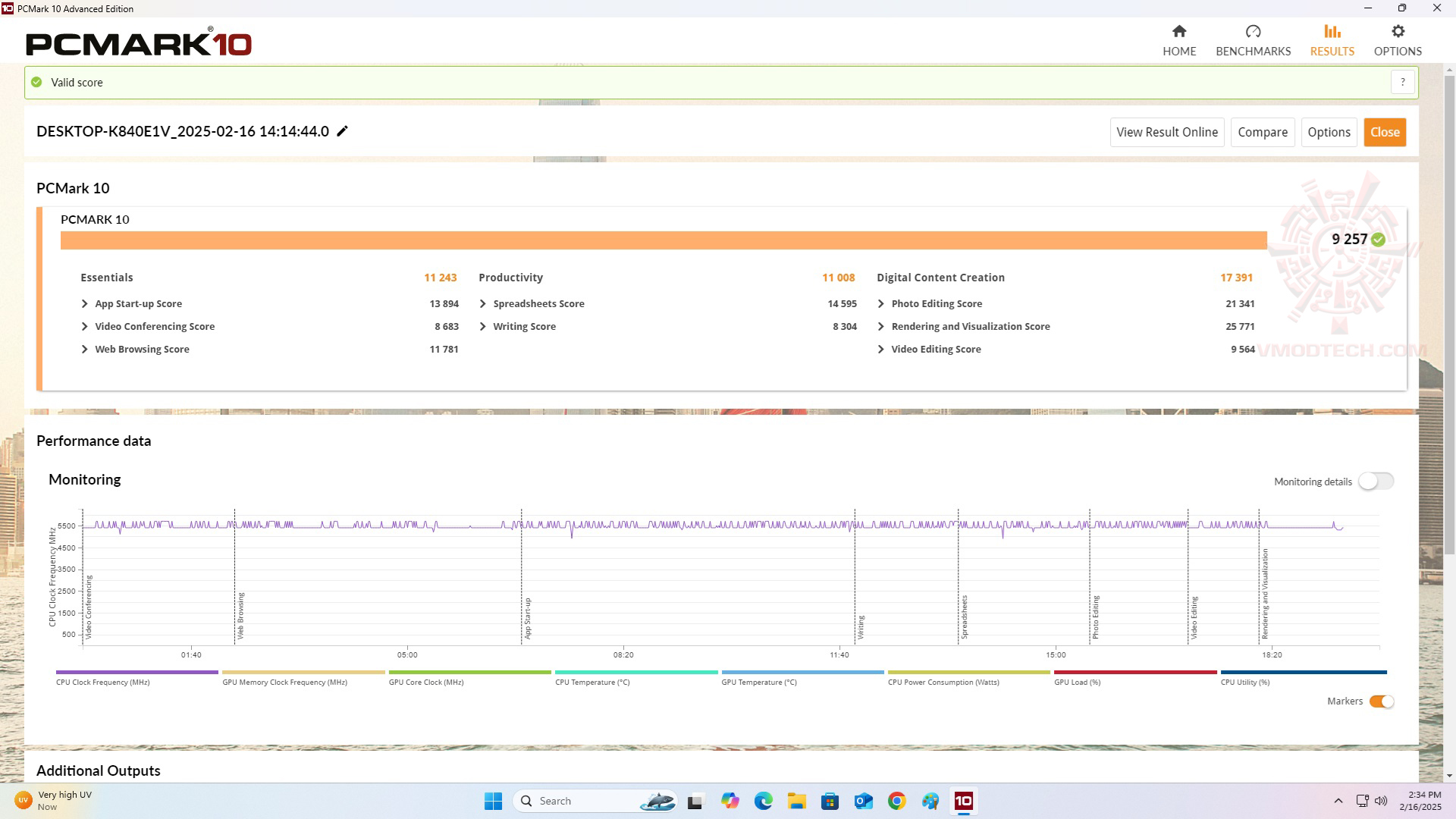Expand the Photo Editing Score row
The height and width of the screenshot is (819, 1456).
pos(881,303)
